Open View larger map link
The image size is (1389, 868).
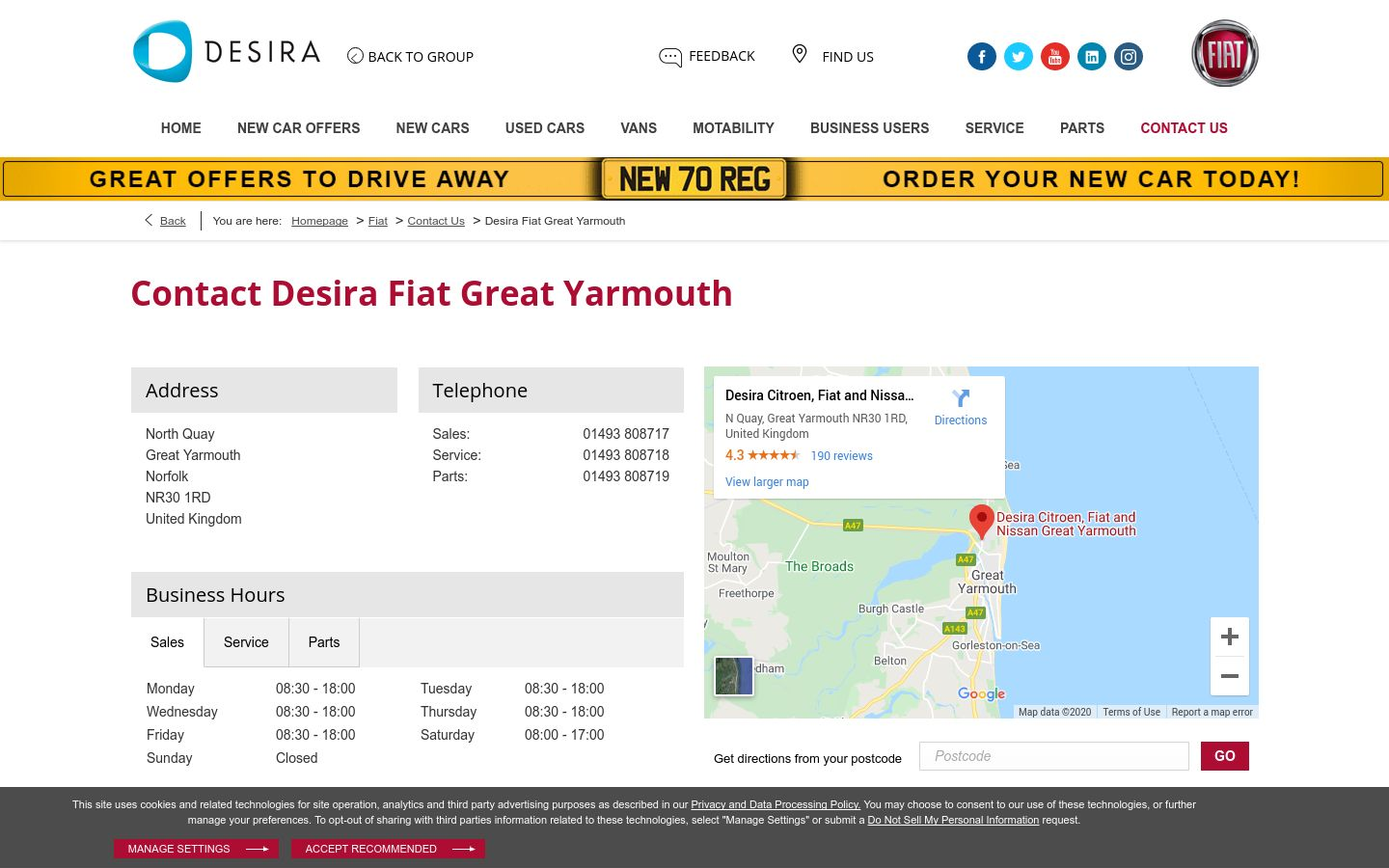(x=767, y=482)
